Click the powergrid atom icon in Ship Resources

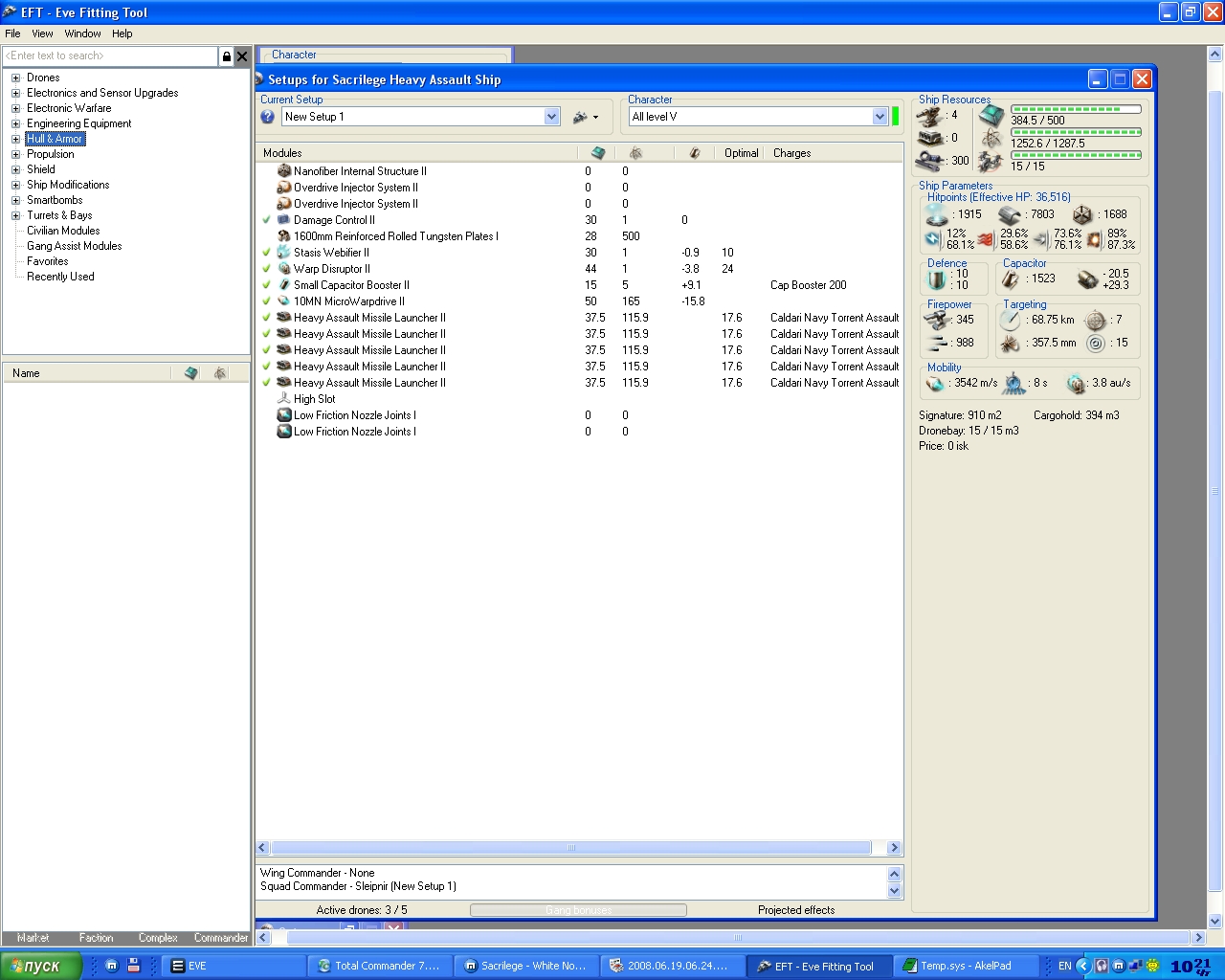(x=991, y=140)
